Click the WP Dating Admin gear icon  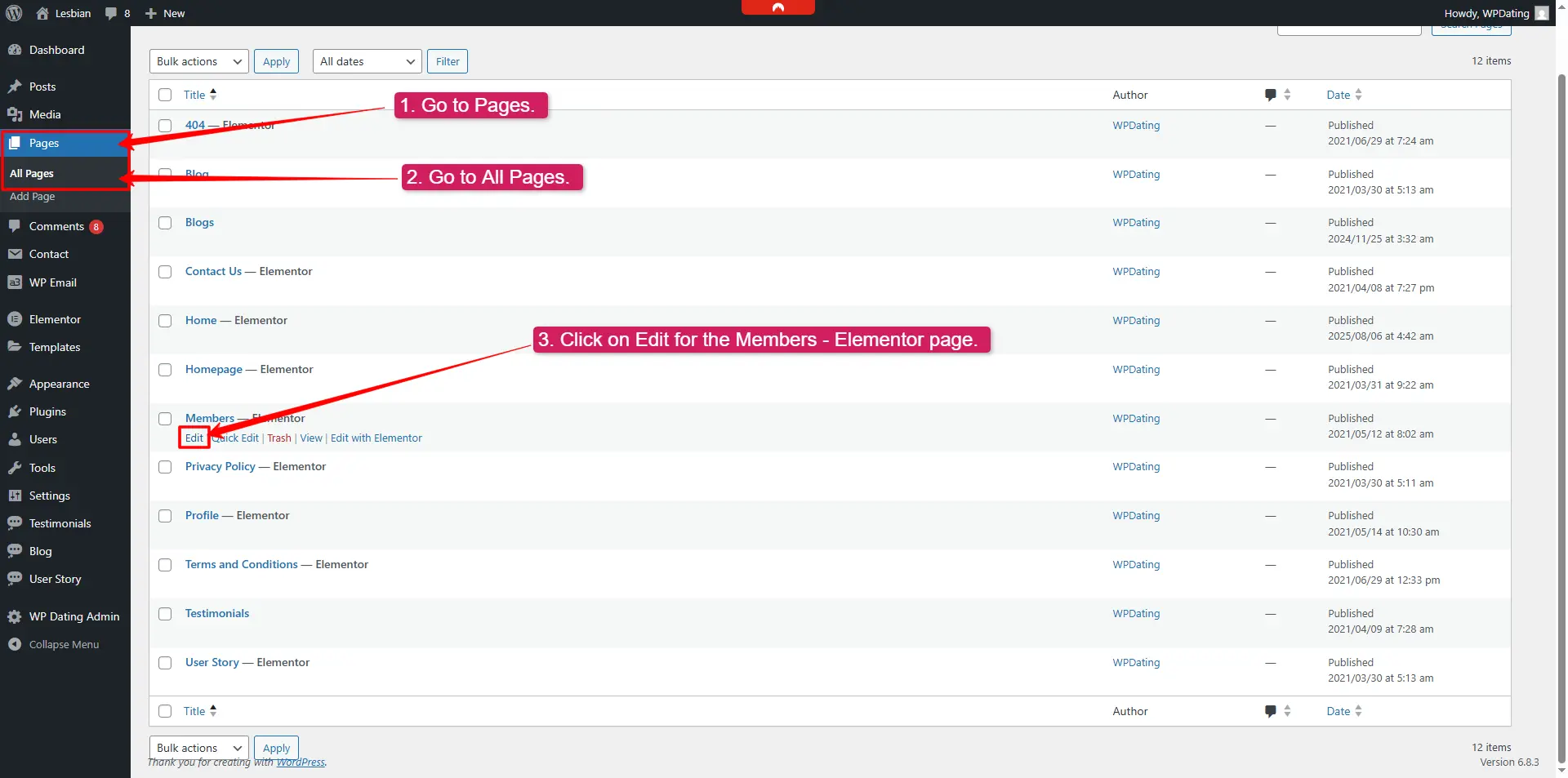15,616
